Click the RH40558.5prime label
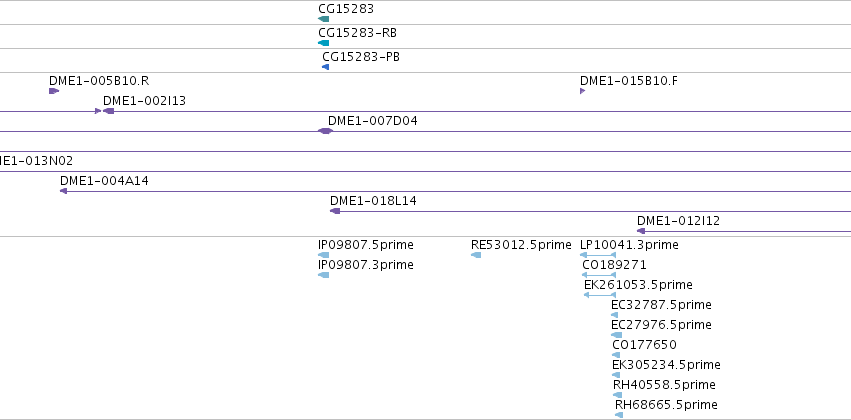This screenshot has height=420, width=851. tap(664, 385)
